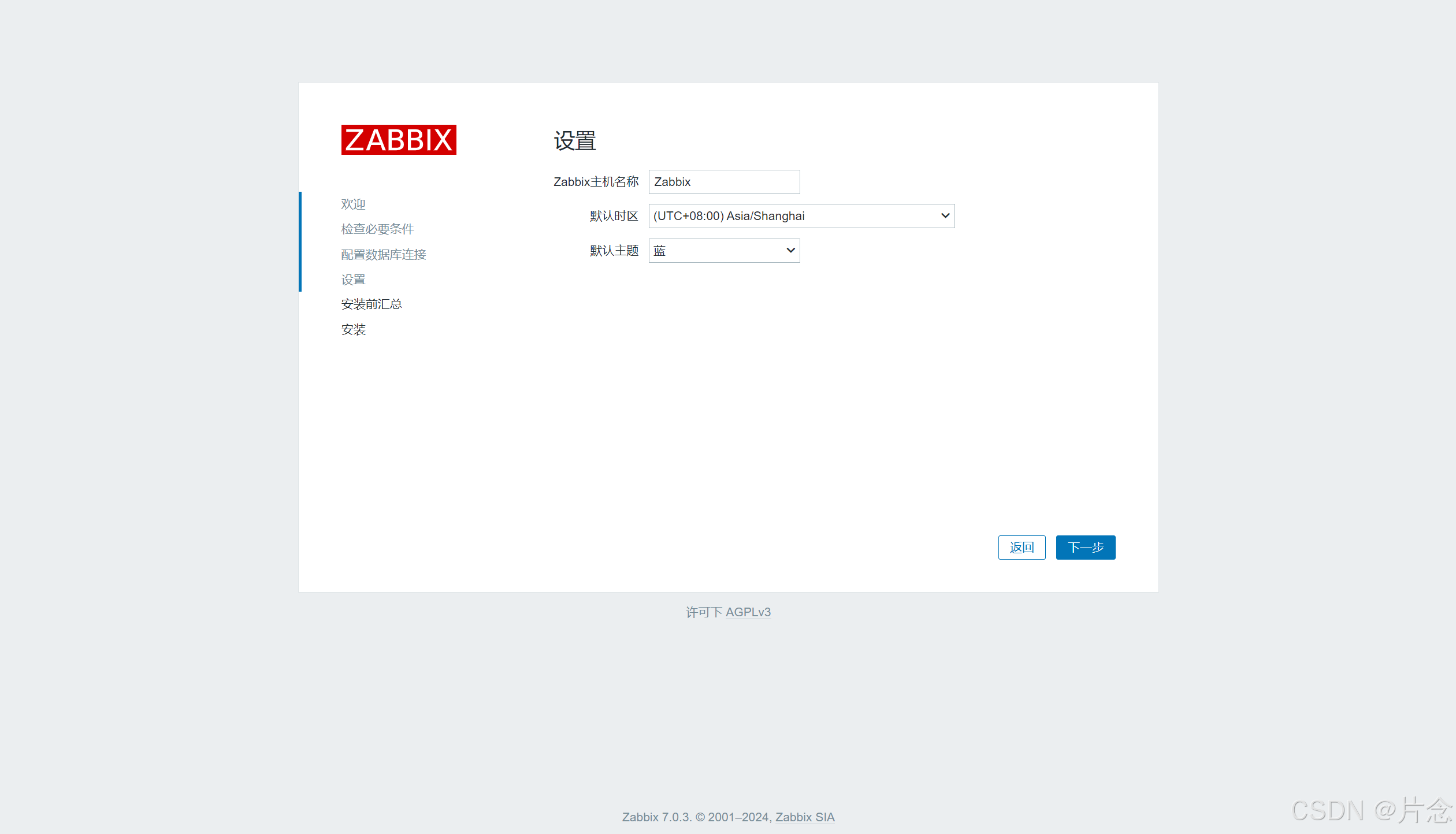
Task: Open the 默认时区 timezone dropdown
Action: (801, 216)
